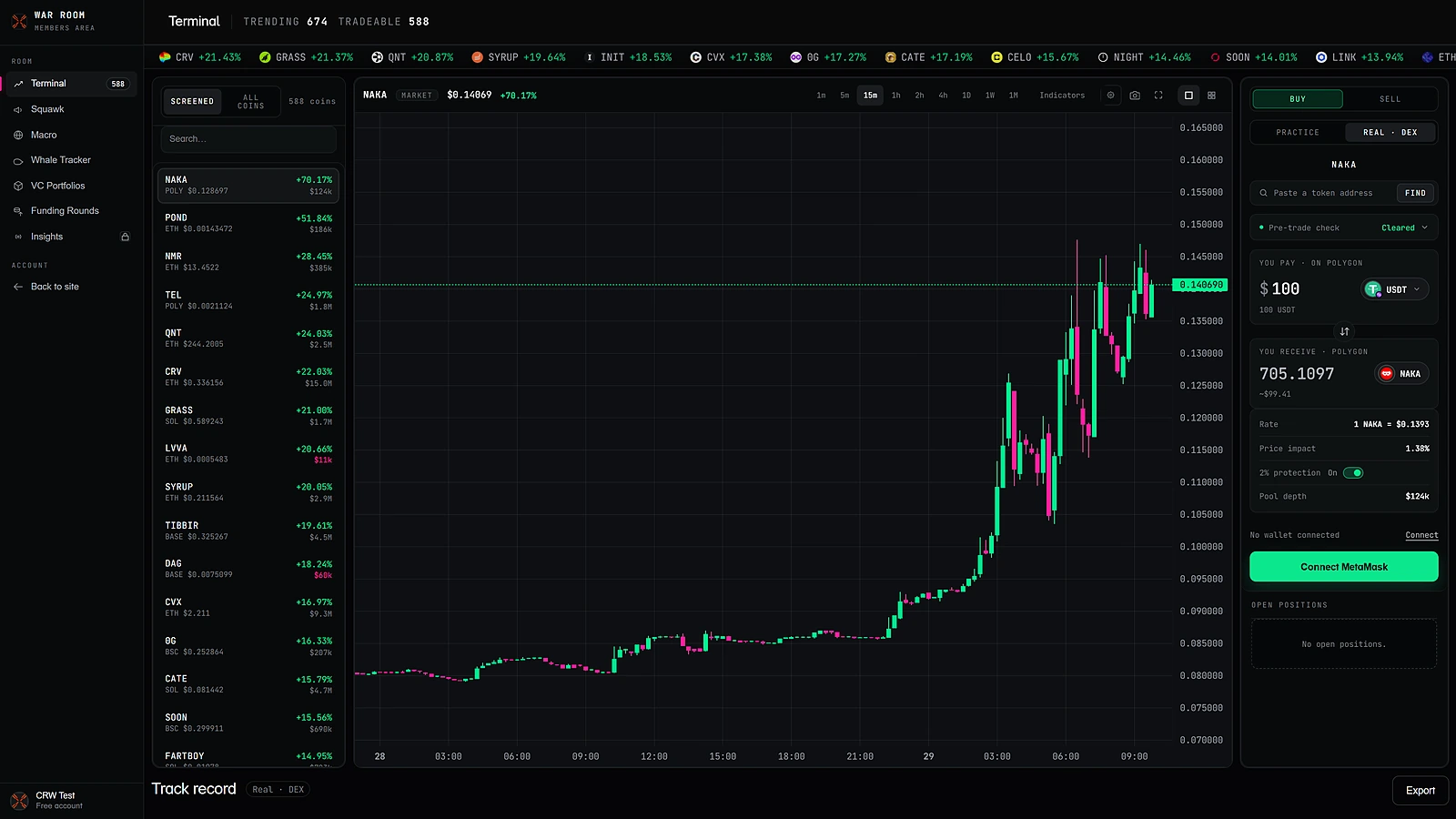Click the Insights lock icon

[x=126, y=237]
